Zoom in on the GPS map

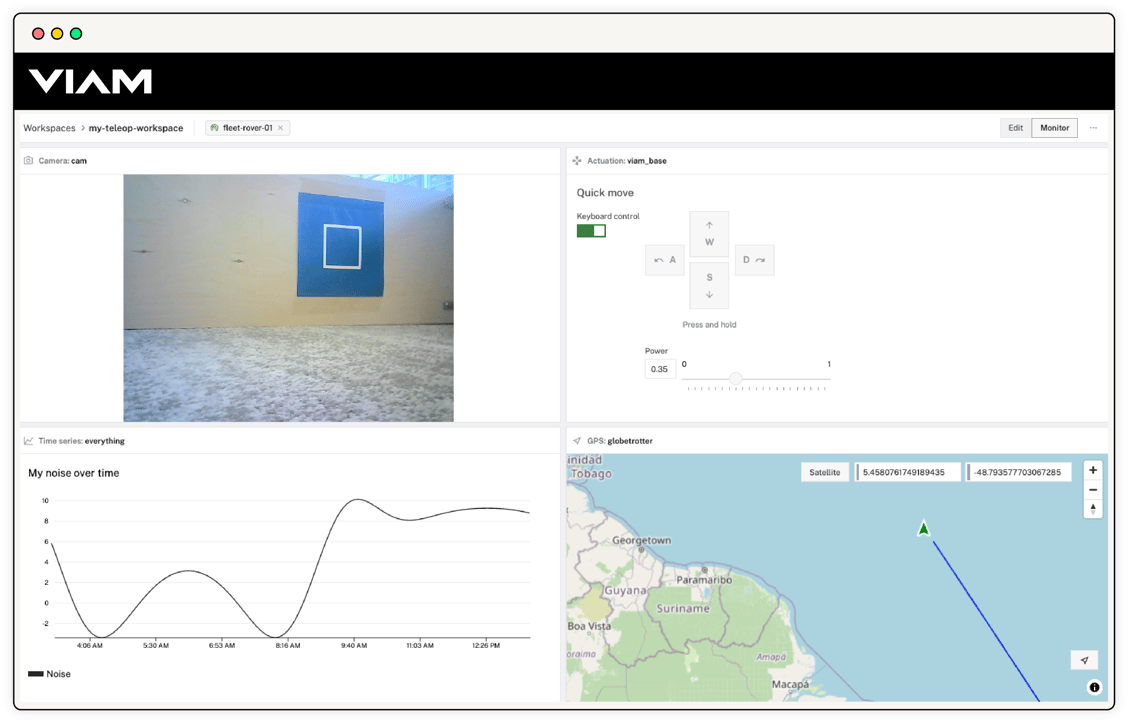coord(1093,470)
